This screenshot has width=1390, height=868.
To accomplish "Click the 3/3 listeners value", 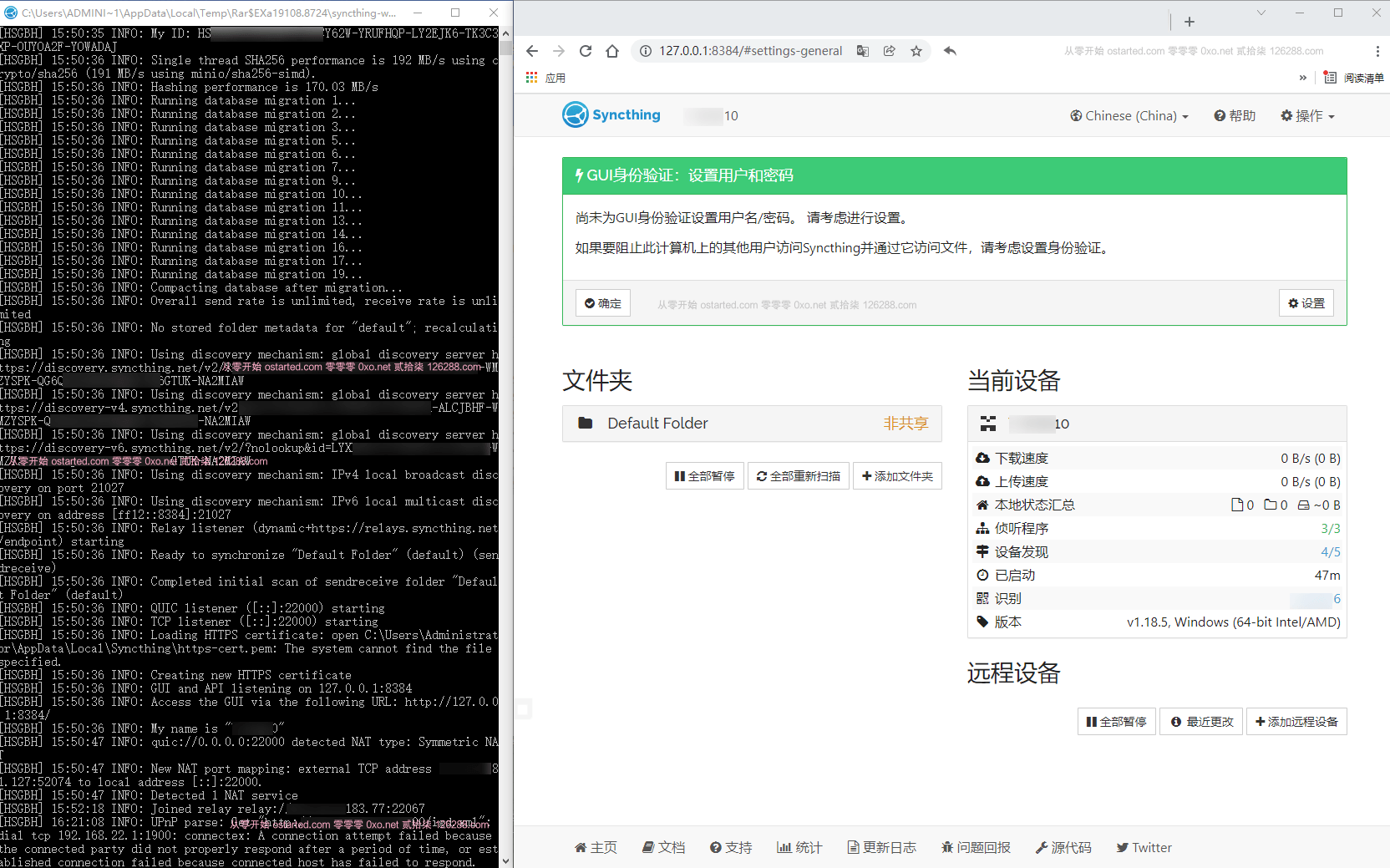I will click(1331, 528).
